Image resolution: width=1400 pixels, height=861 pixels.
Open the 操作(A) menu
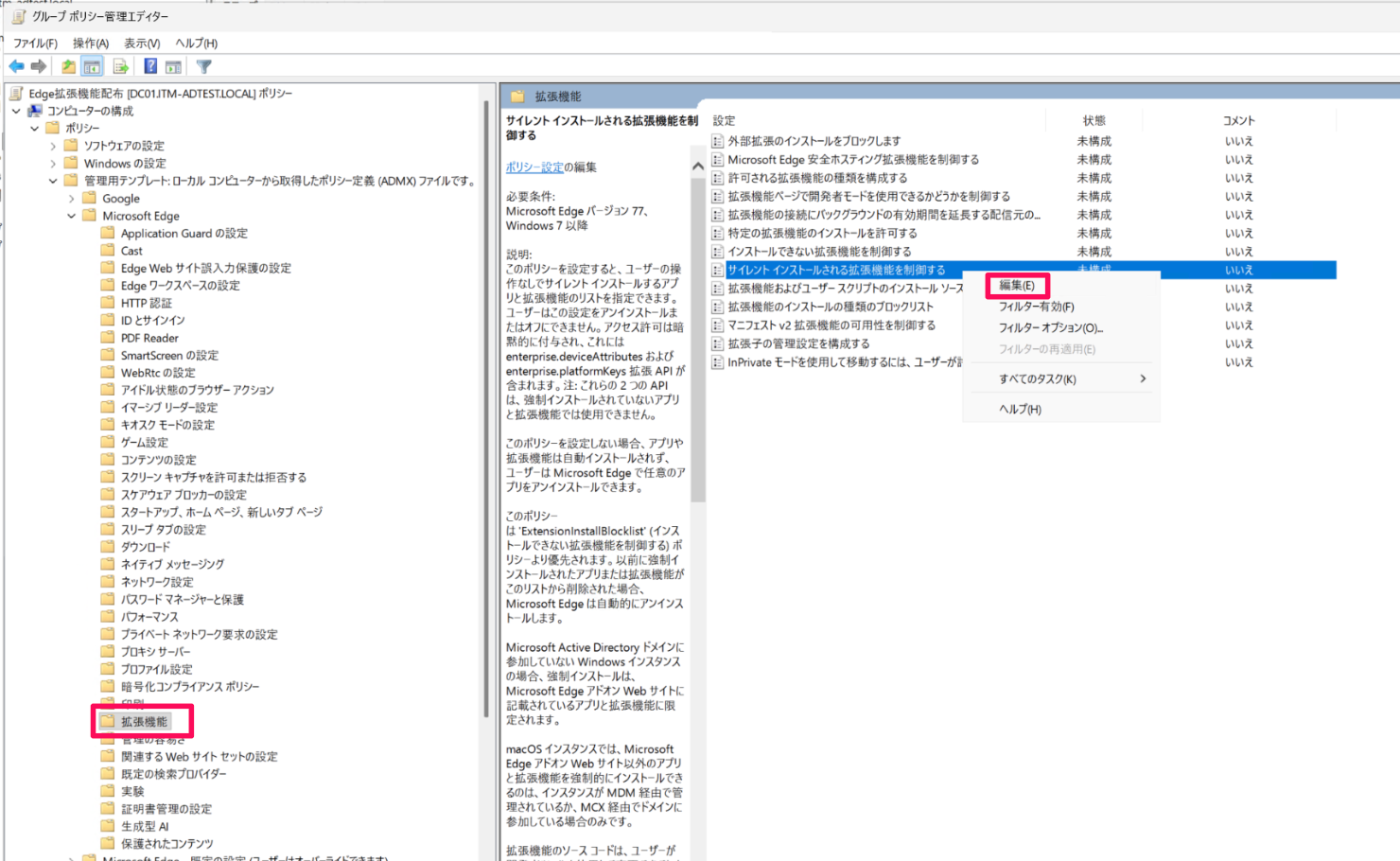tap(91, 44)
